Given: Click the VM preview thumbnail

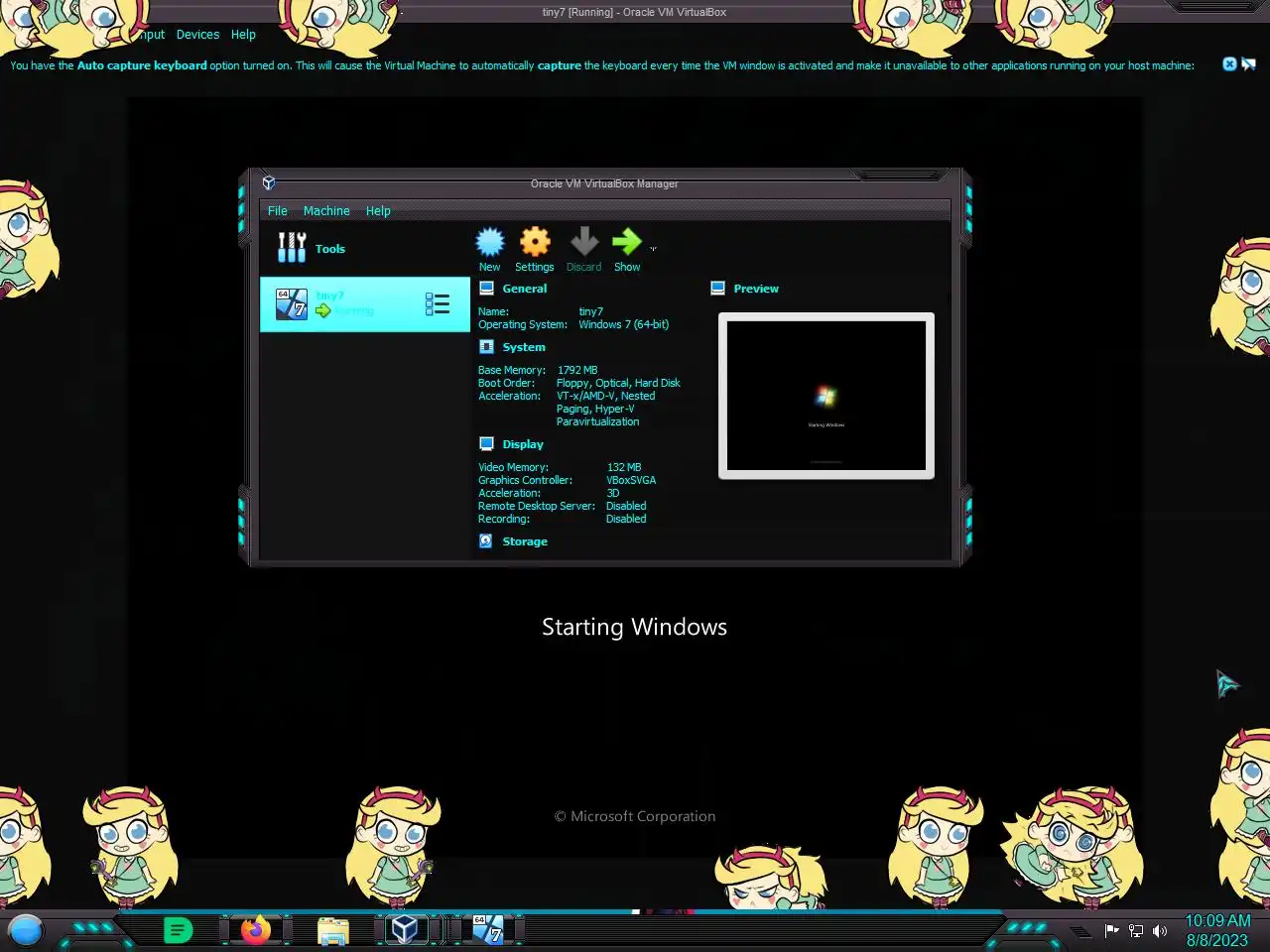Looking at the screenshot, I should (826, 396).
